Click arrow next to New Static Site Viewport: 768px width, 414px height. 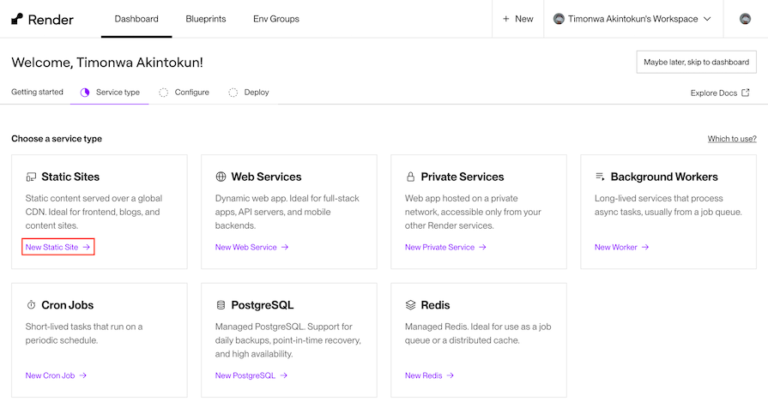tap(86, 247)
